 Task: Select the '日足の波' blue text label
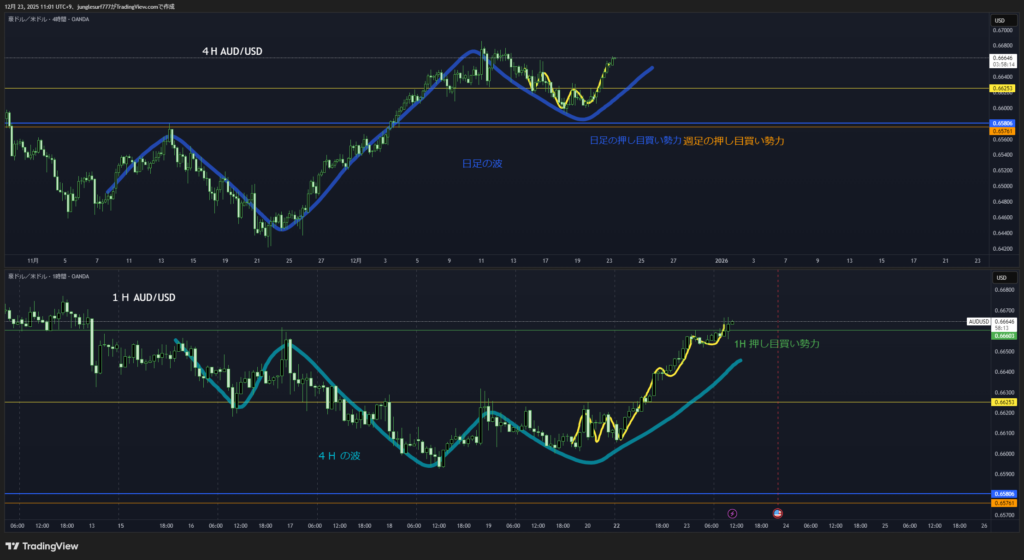(x=483, y=162)
